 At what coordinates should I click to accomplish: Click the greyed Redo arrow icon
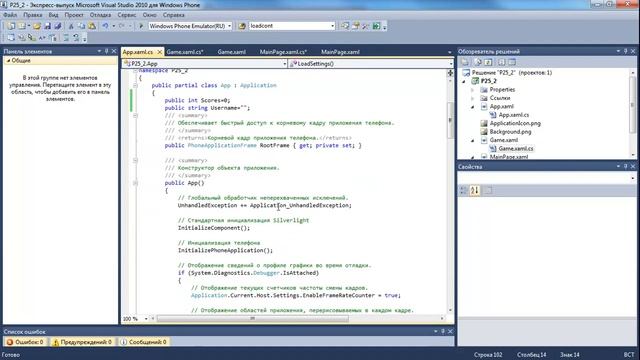click(122, 26)
